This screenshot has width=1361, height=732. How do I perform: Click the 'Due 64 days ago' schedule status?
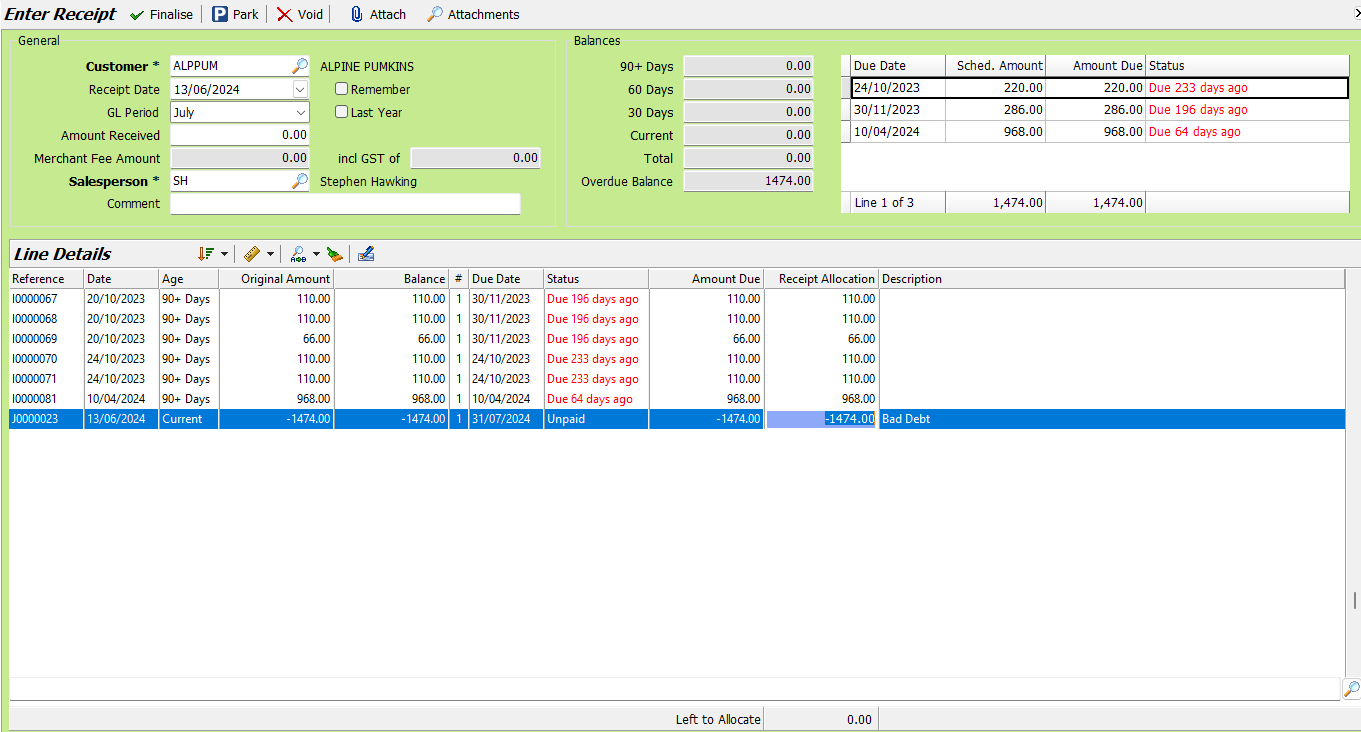click(x=1195, y=132)
